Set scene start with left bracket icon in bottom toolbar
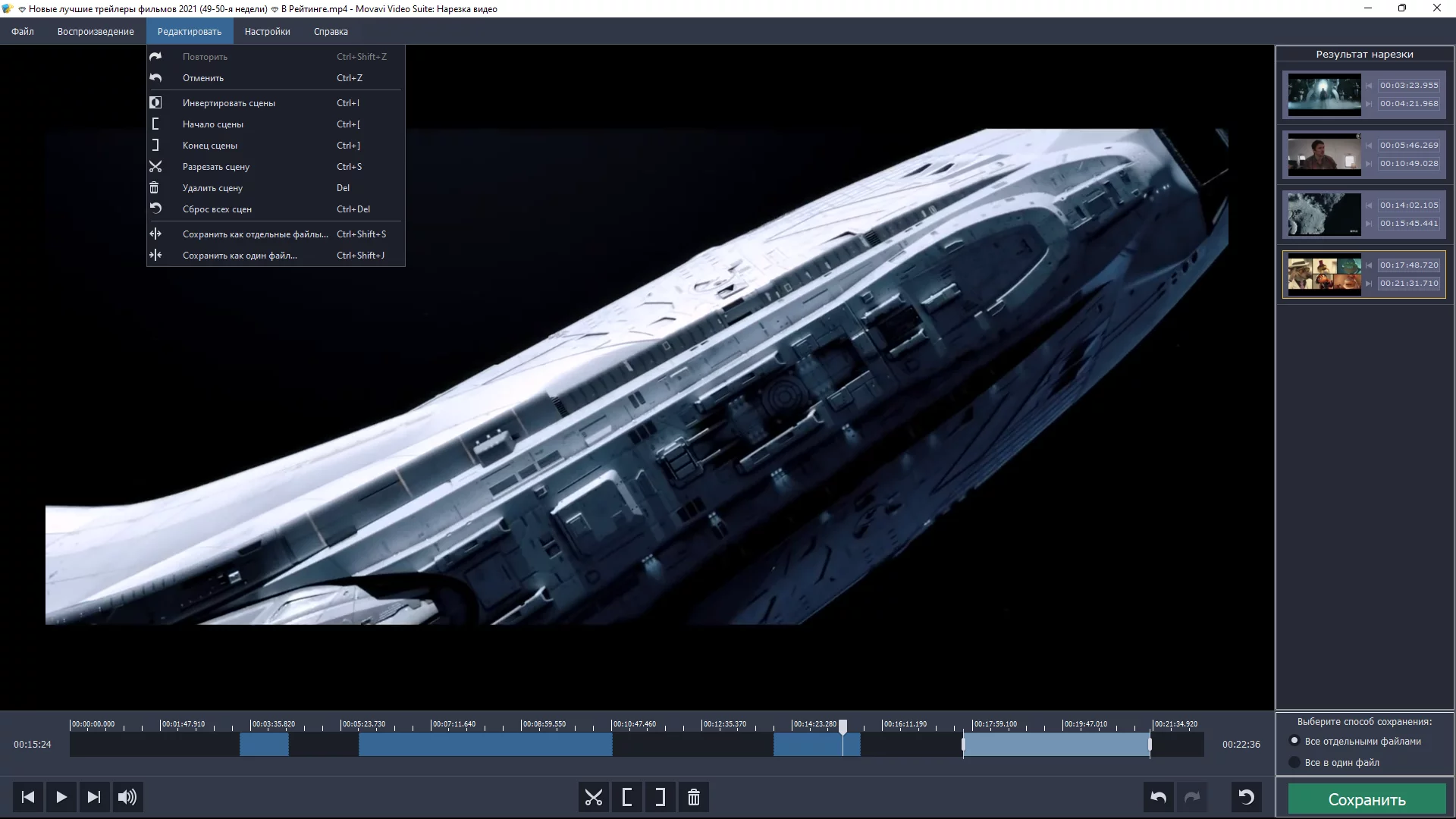This screenshot has width=1456, height=819. [627, 798]
